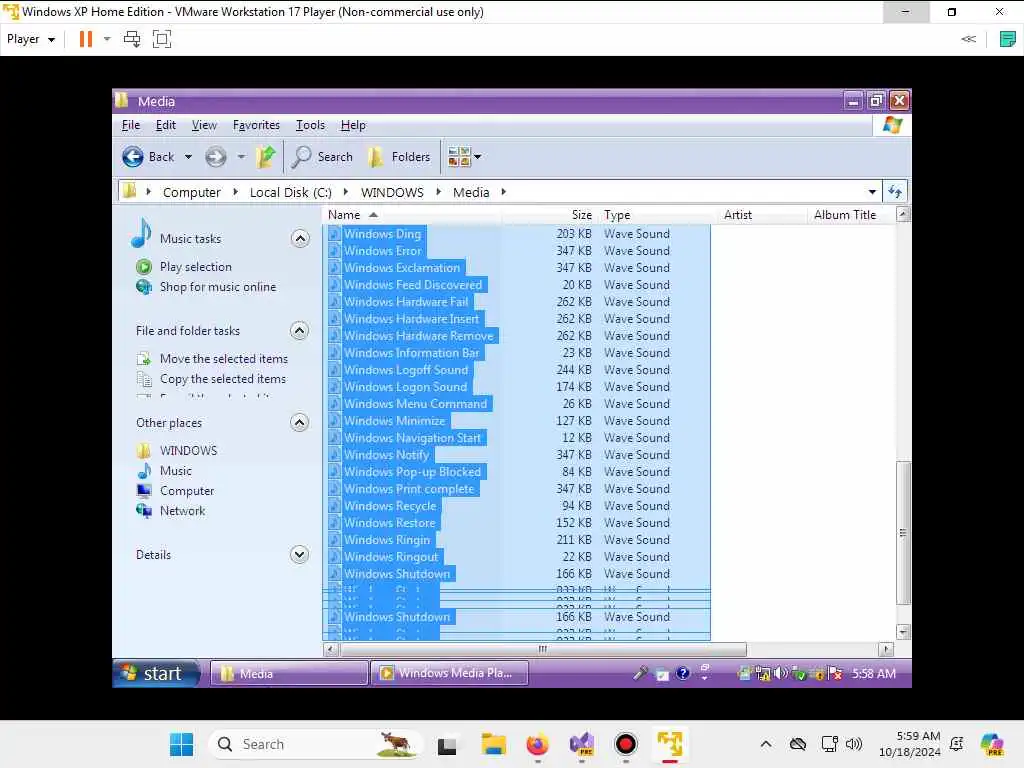Screen dimensions: 1024x768
Task: Click the horizontal scrollbar thumb in file list
Action: click(543, 649)
